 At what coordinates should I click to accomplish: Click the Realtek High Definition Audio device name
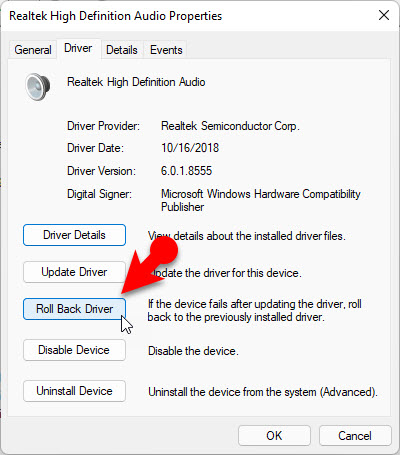point(136,82)
